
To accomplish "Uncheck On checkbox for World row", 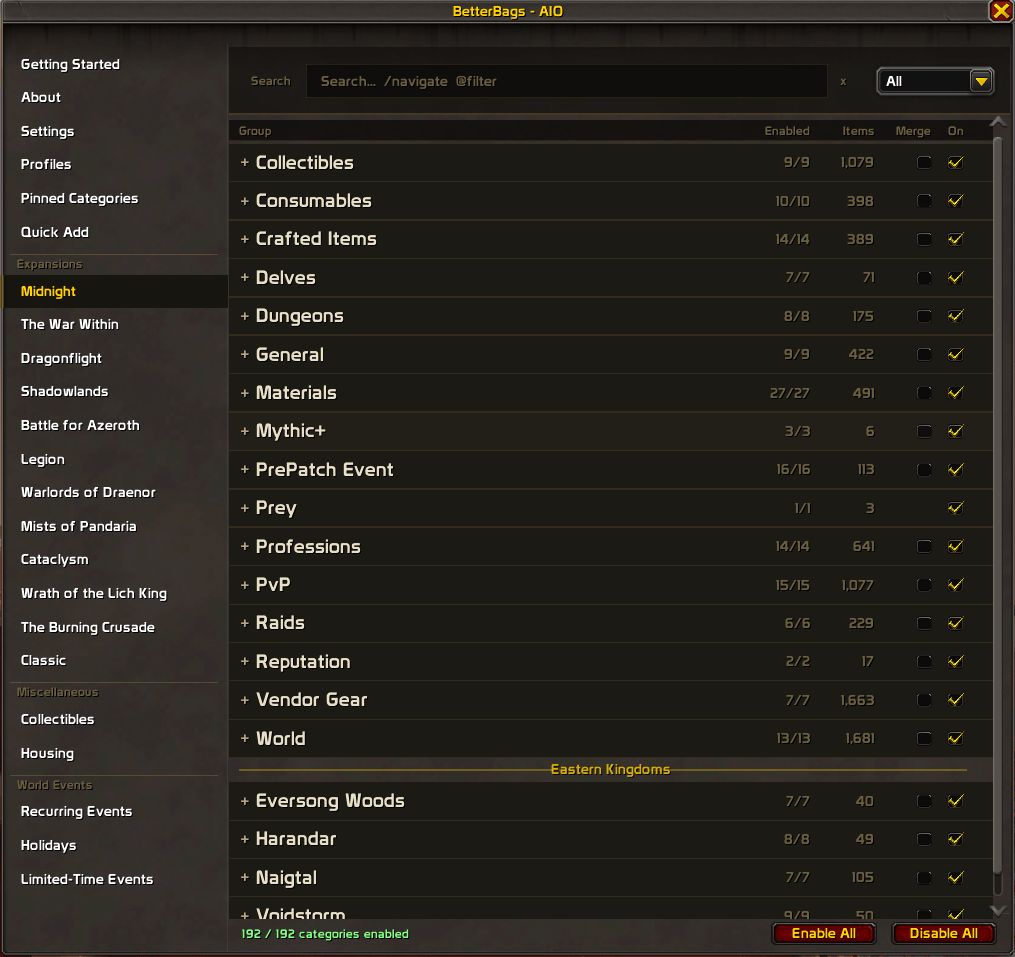I will tap(955, 738).
